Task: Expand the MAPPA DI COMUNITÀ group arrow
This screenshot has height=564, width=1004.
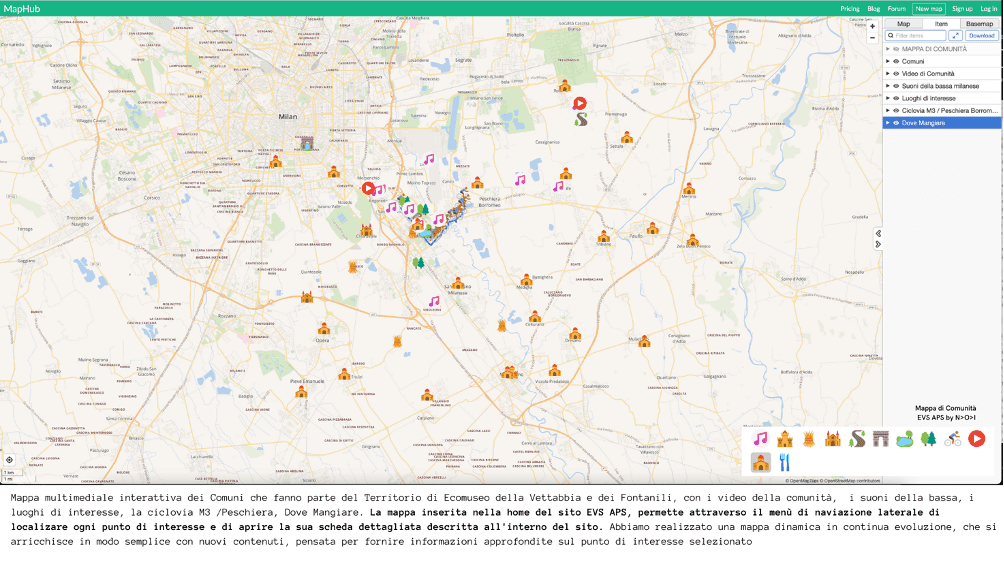Action: point(888,49)
